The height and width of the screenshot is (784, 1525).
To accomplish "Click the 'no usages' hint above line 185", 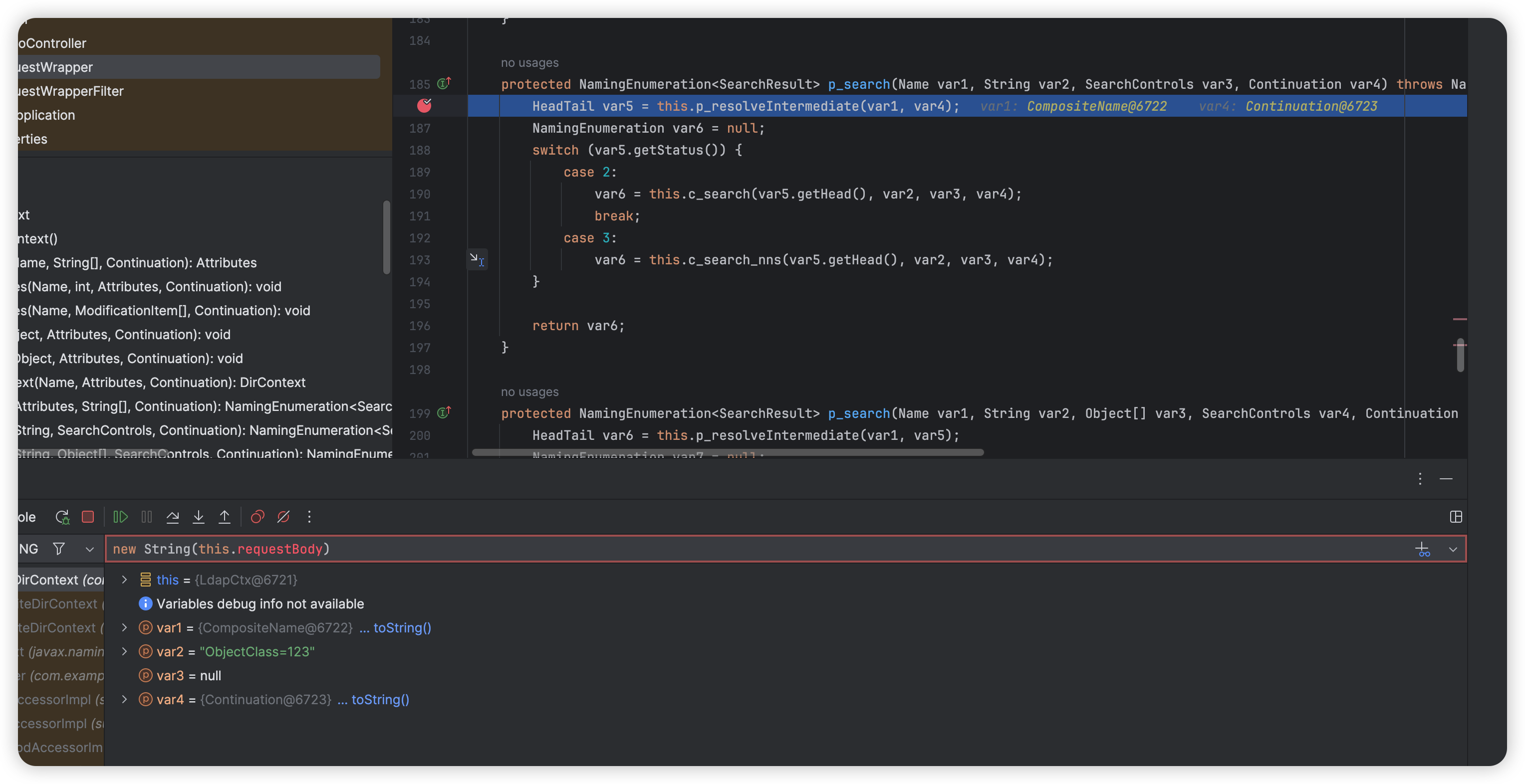I will coord(529,63).
